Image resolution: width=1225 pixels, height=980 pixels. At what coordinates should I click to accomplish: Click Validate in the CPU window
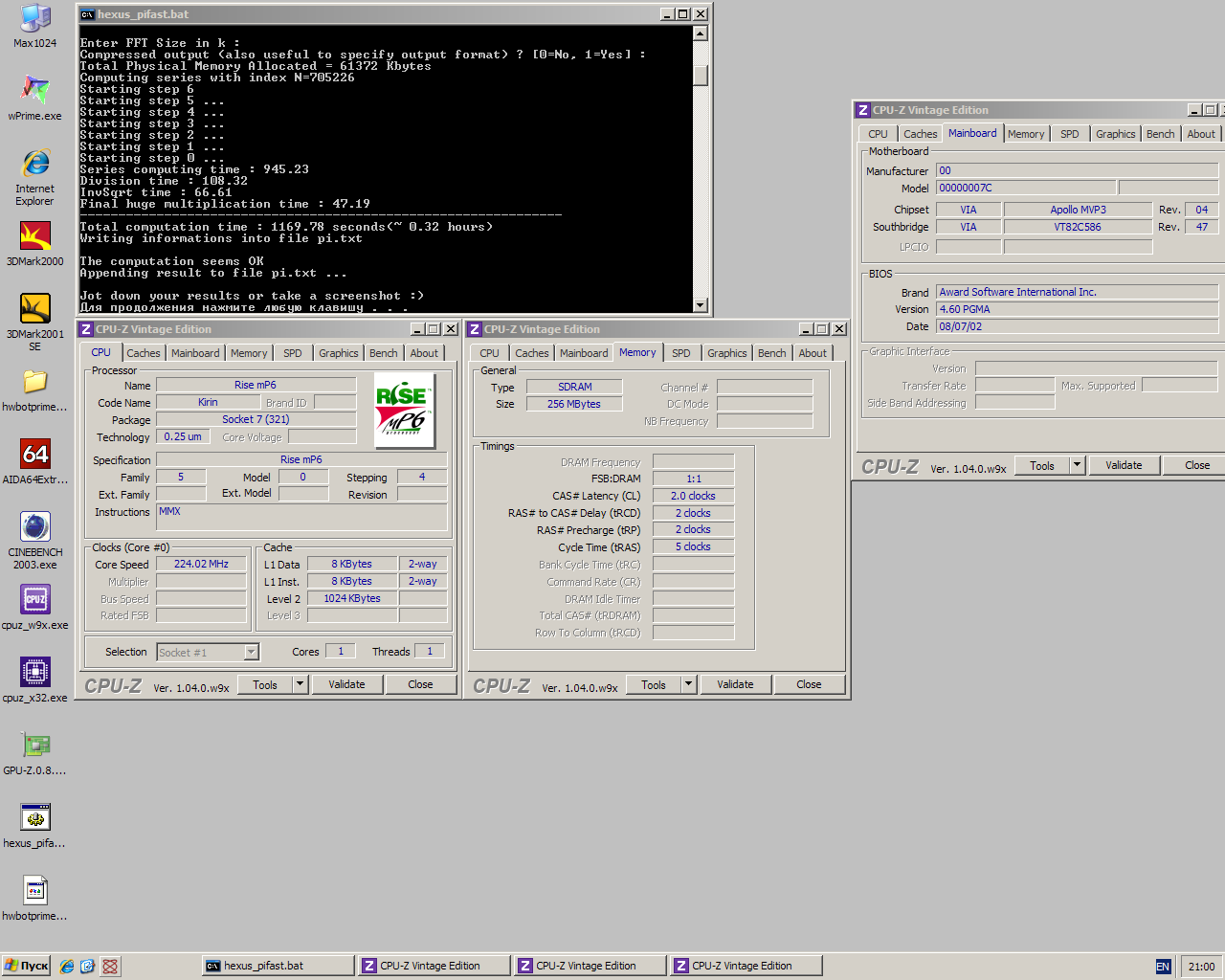(x=346, y=684)
